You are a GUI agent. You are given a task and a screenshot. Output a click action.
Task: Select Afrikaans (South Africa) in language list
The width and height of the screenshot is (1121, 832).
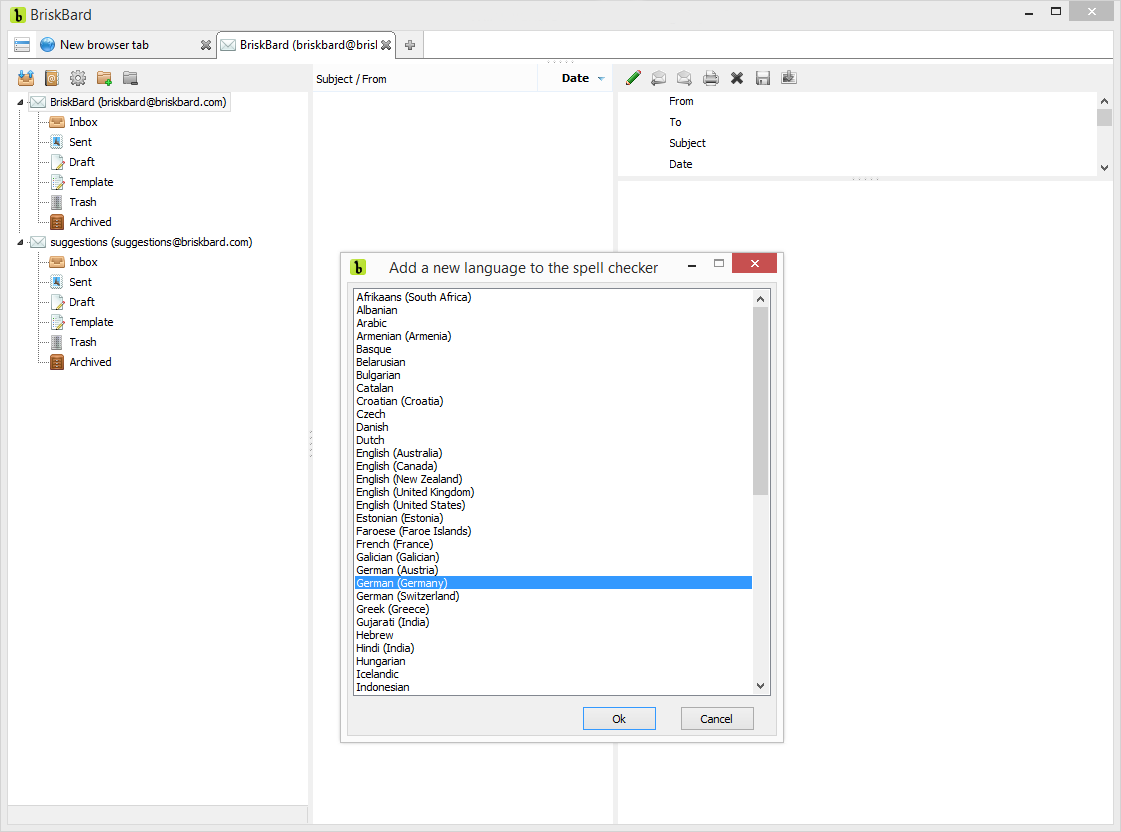tap(553, 297)
